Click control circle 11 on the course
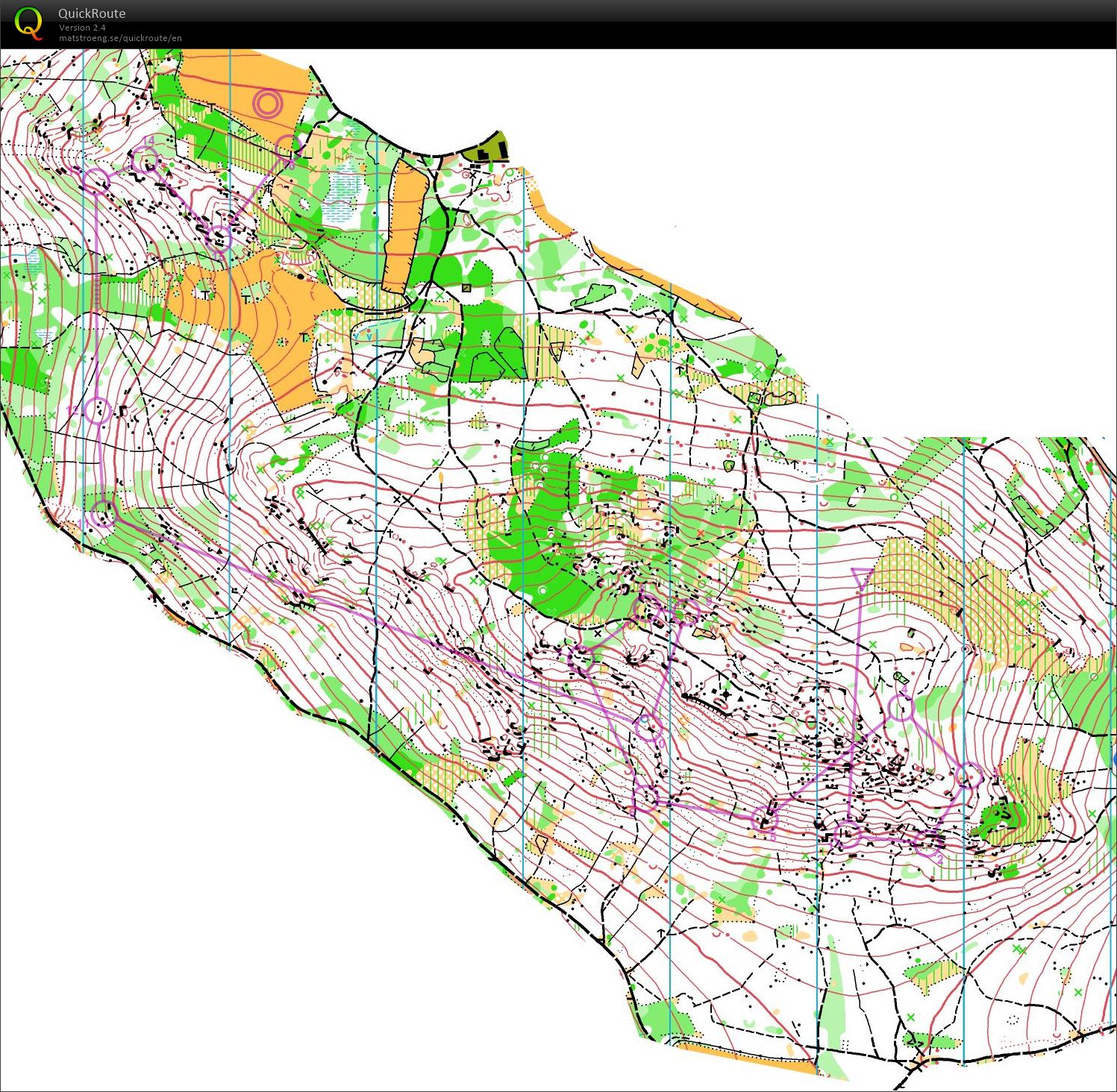The image size is (1117, 1092). pos(104,513)
